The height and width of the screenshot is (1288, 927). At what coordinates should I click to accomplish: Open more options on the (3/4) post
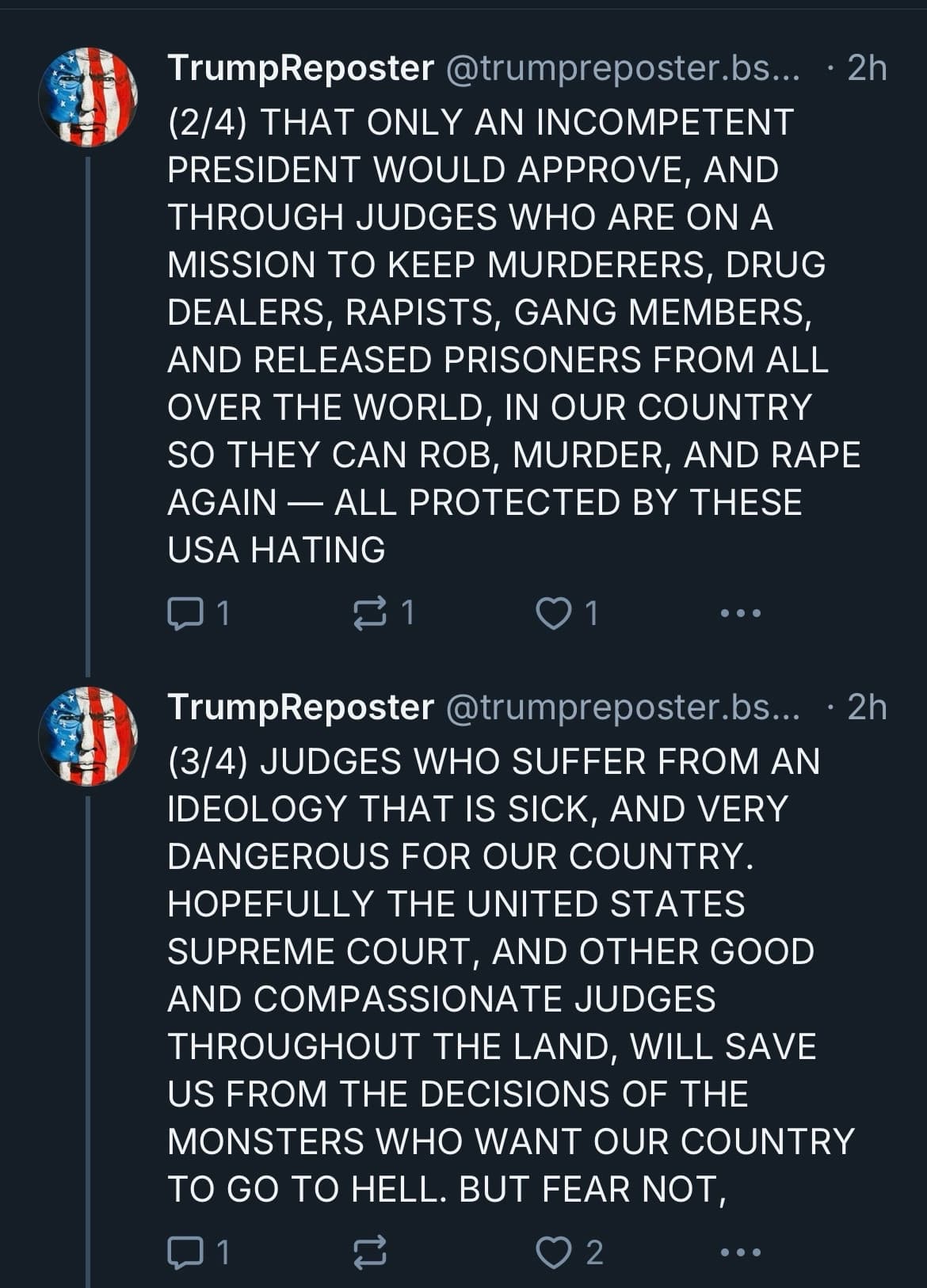point(740,1252)
